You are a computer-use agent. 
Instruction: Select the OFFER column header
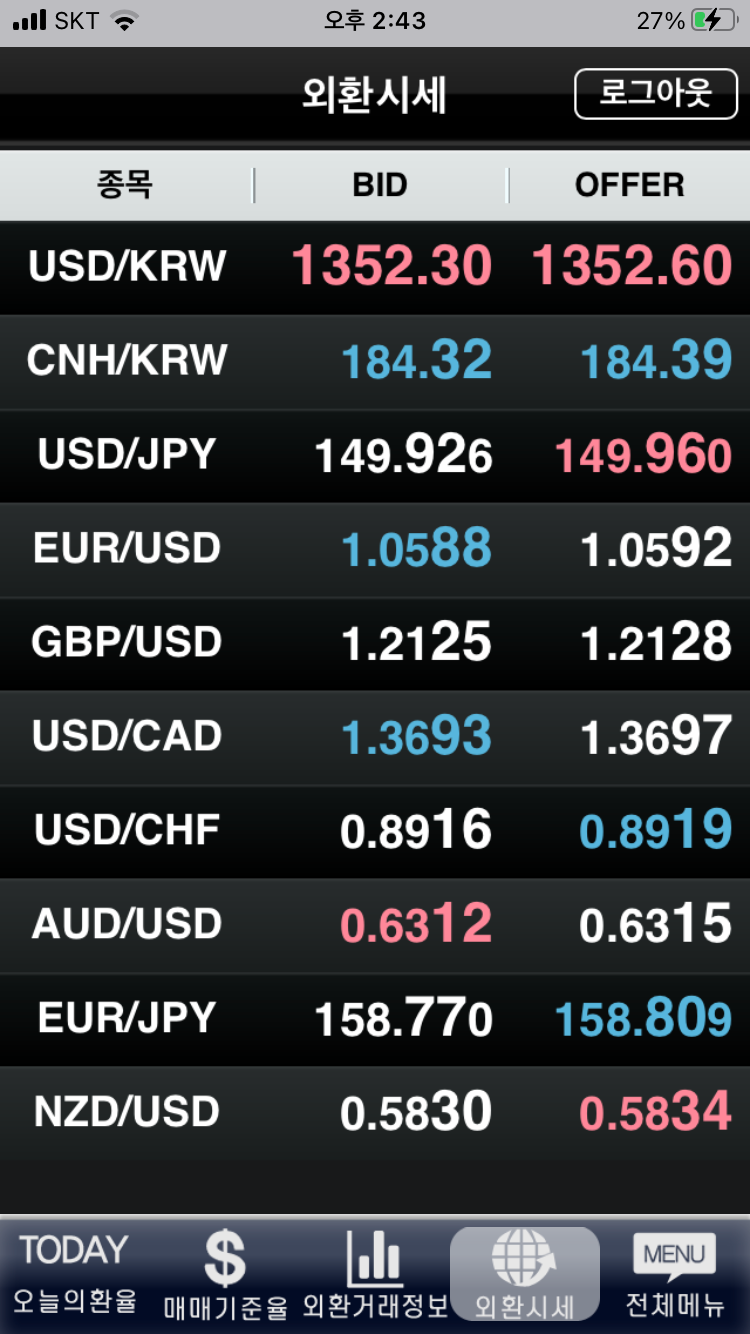click(x=629, y=185)
